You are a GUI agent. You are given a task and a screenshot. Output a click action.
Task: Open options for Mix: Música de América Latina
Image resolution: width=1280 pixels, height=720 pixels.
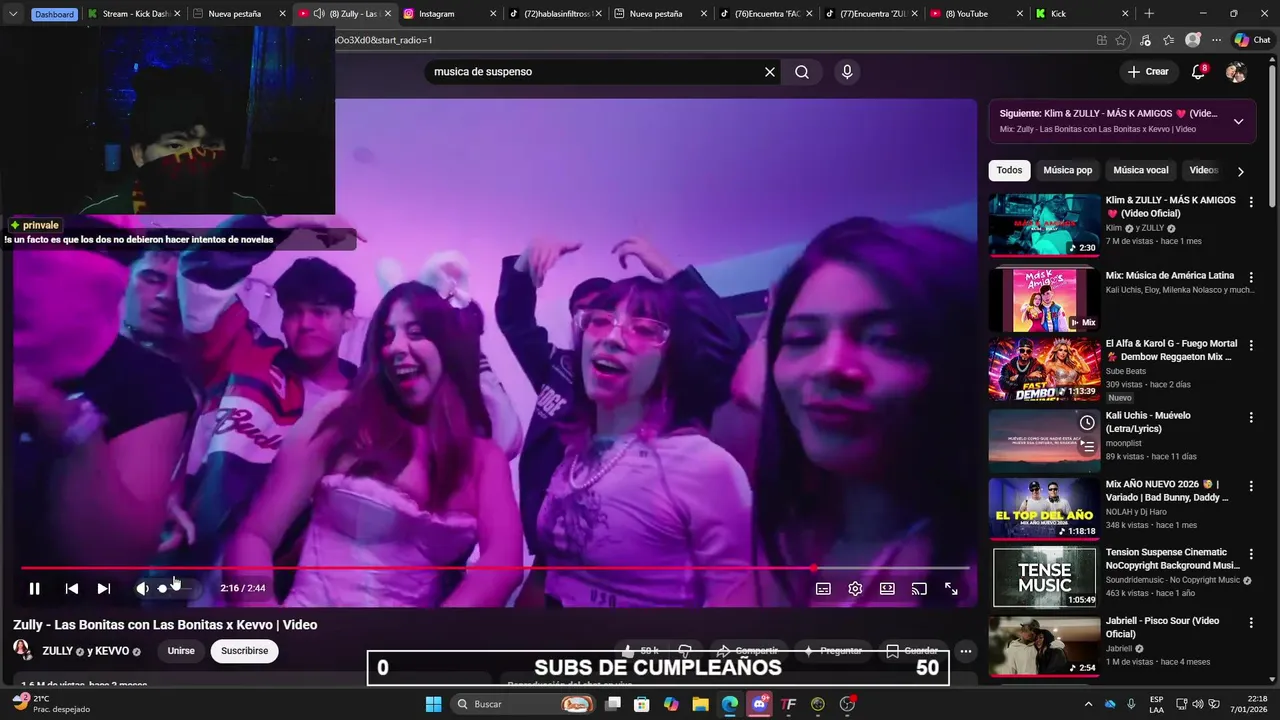[x=1250, y=277]
